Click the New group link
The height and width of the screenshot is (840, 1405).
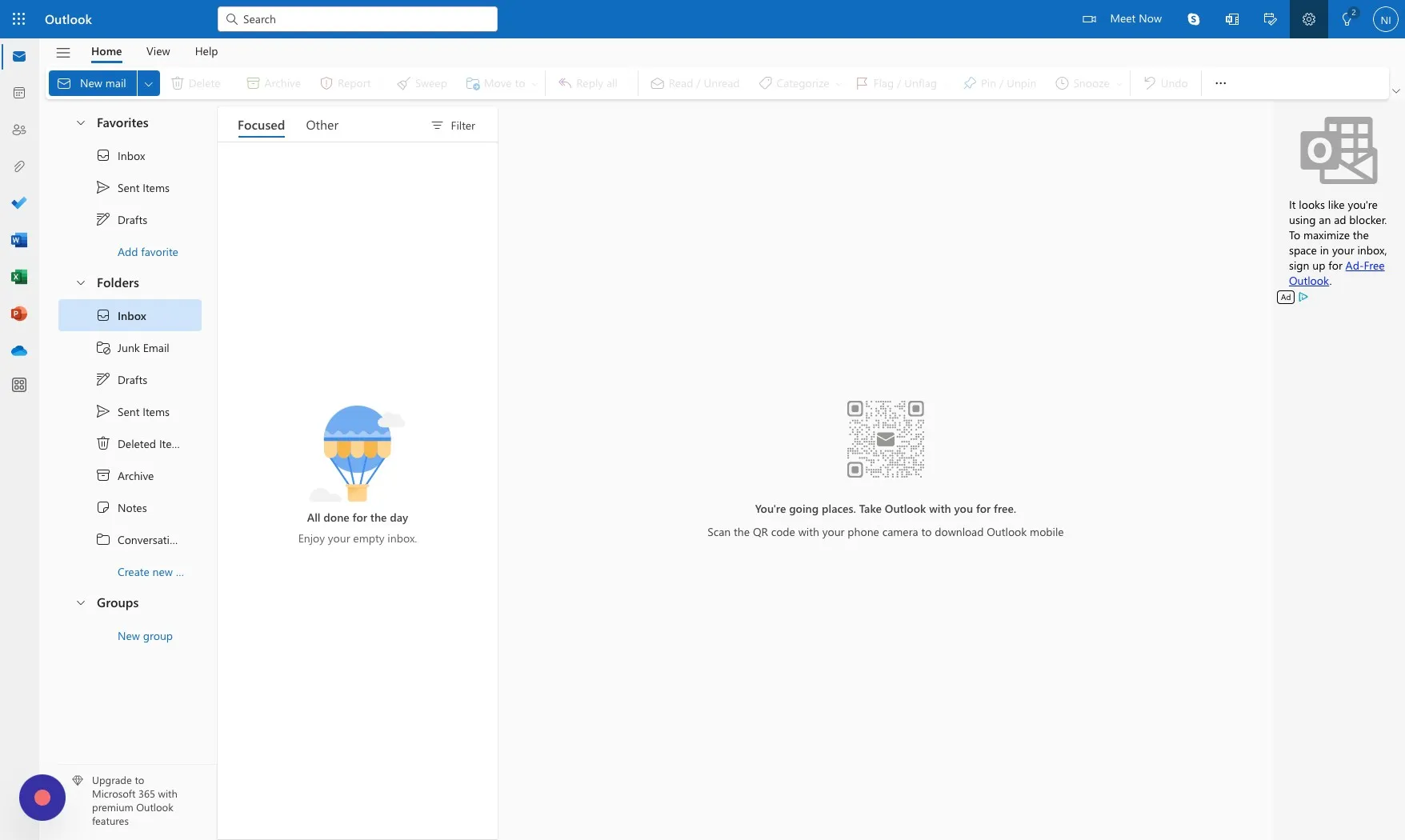pos(145,636)
